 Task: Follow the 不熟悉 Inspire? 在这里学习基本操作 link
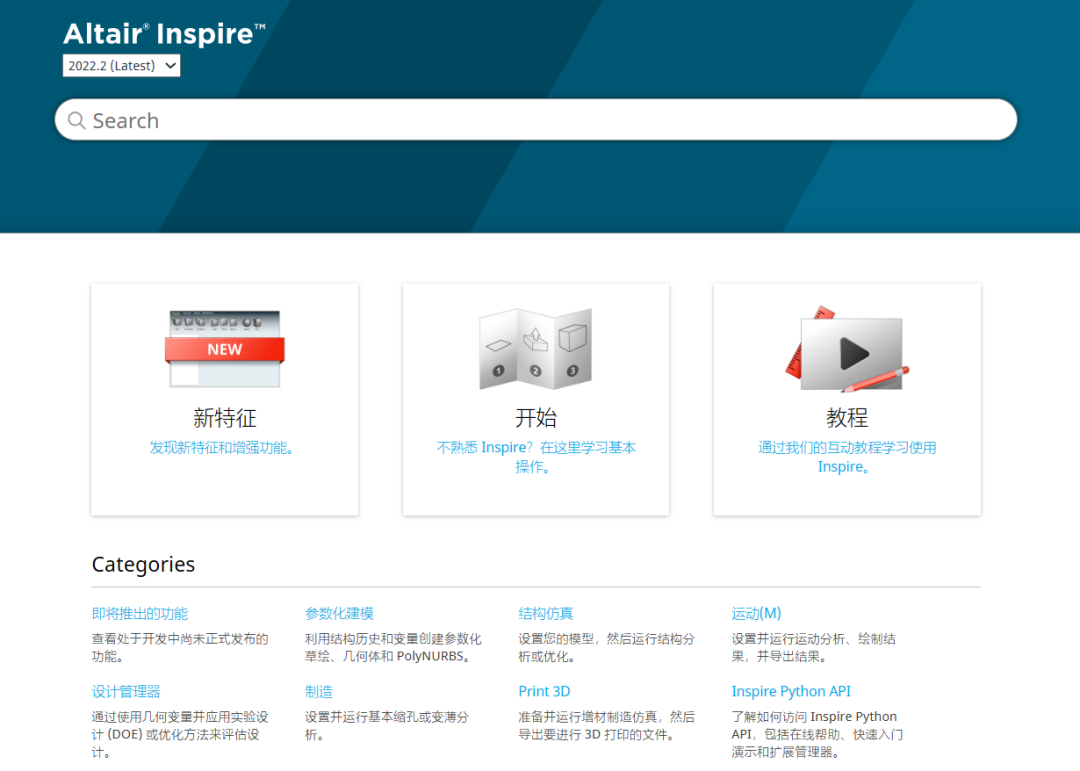[536, 457]
